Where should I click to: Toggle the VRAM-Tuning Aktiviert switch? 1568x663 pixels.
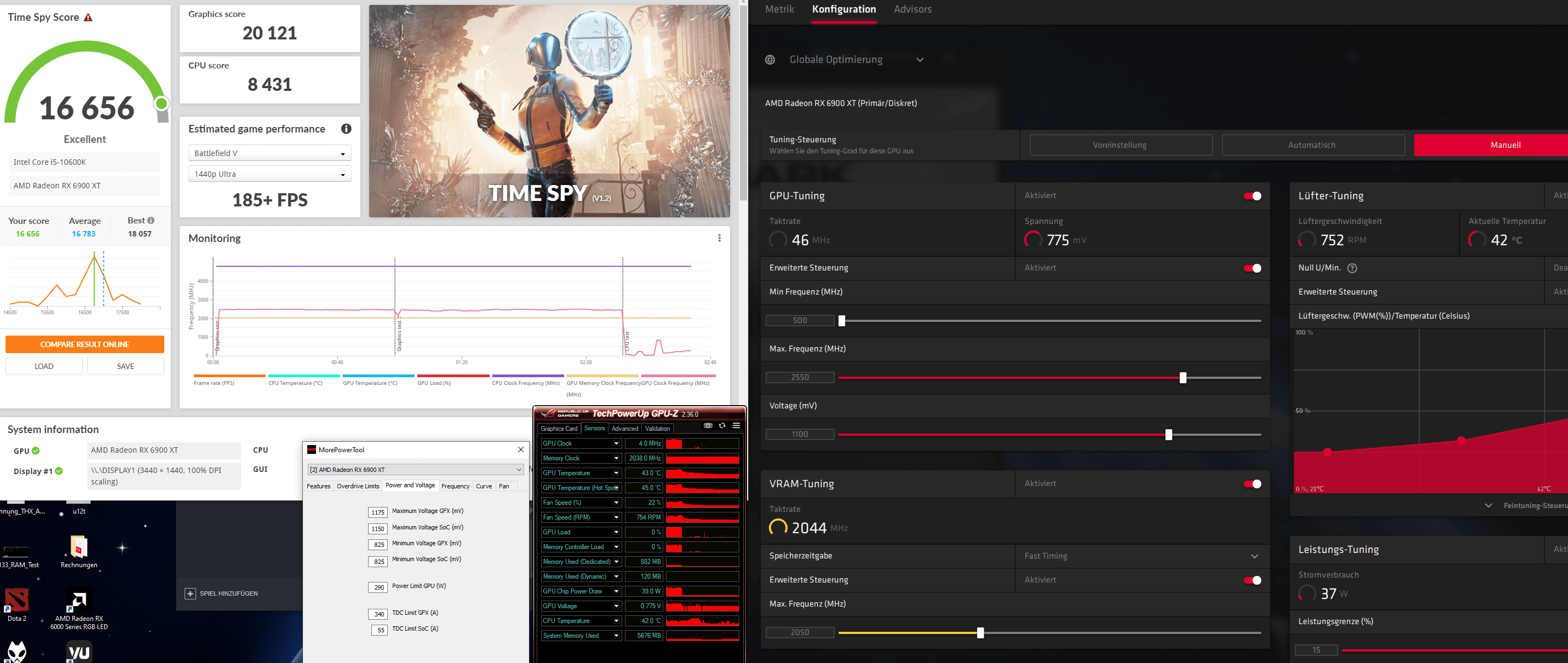pos(1253,484)
